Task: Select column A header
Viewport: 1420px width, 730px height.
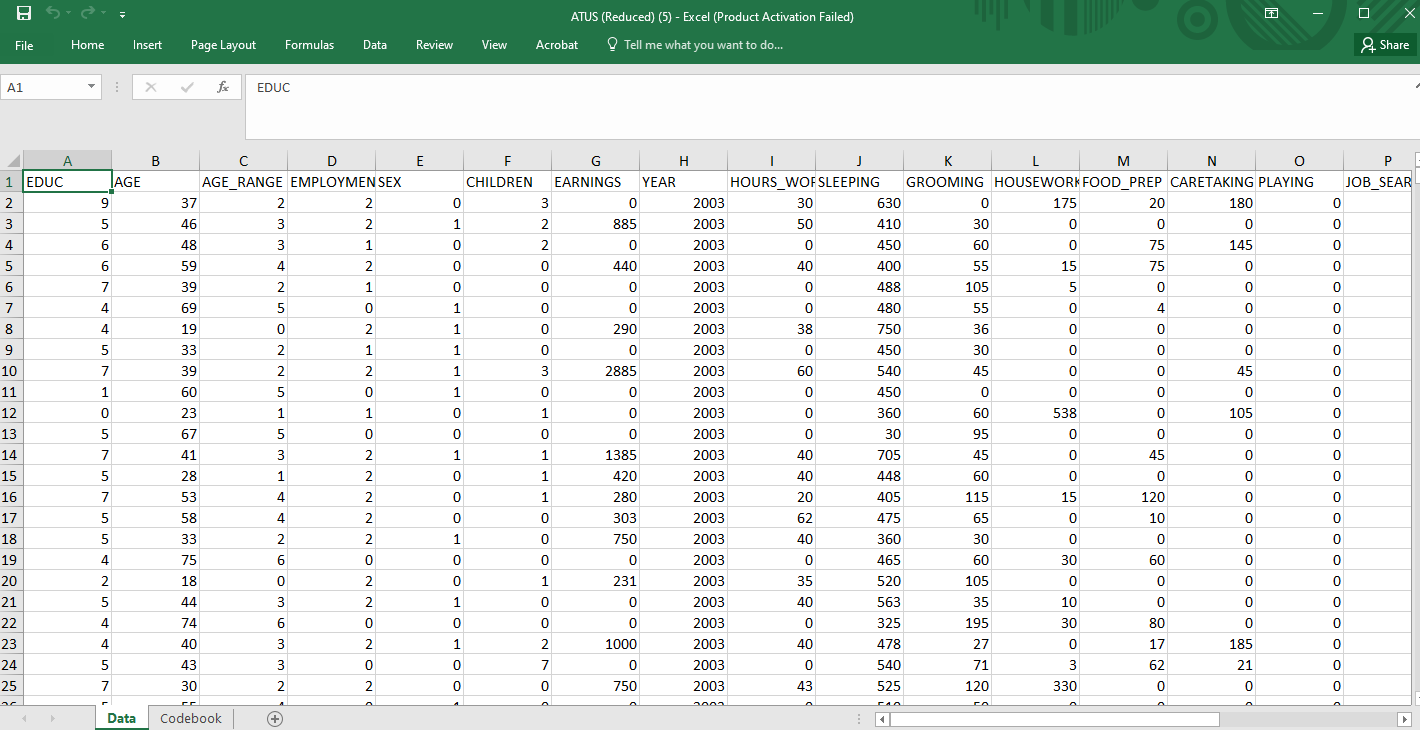Action: click(x=67, y=161)
